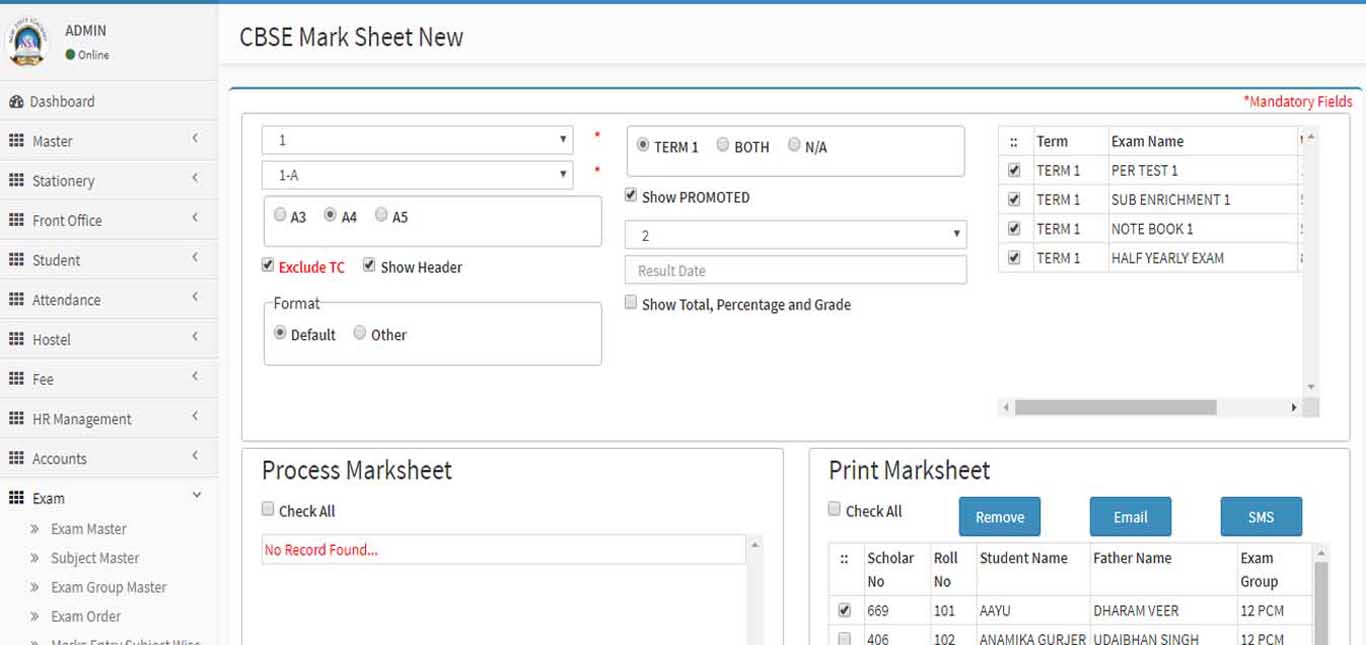Go to Exam Order submenu item
The width and height of the screenshot is (1366, 645).
point(86,616)
